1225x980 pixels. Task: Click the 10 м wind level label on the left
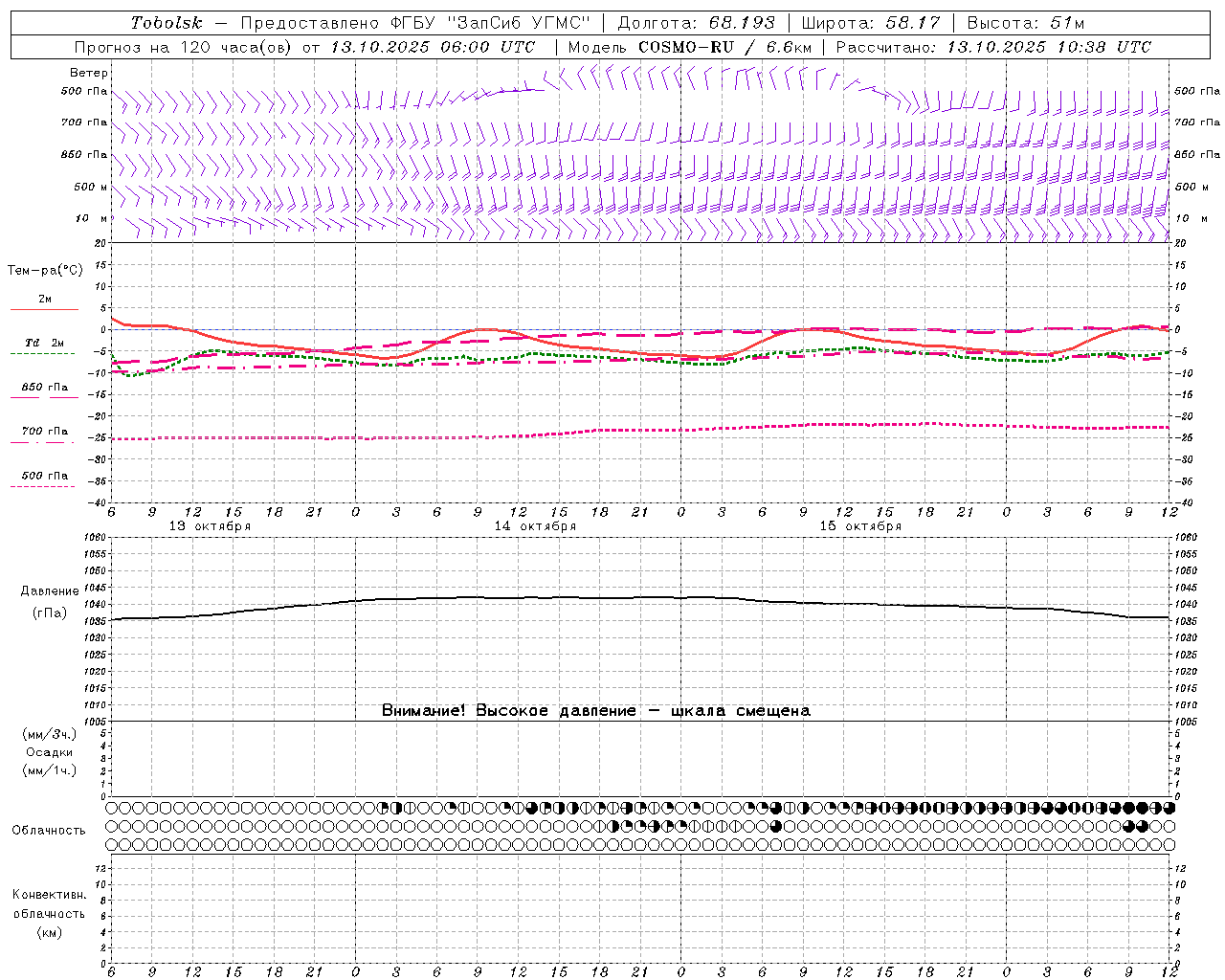pyautogui.click(x=92, y=218)
